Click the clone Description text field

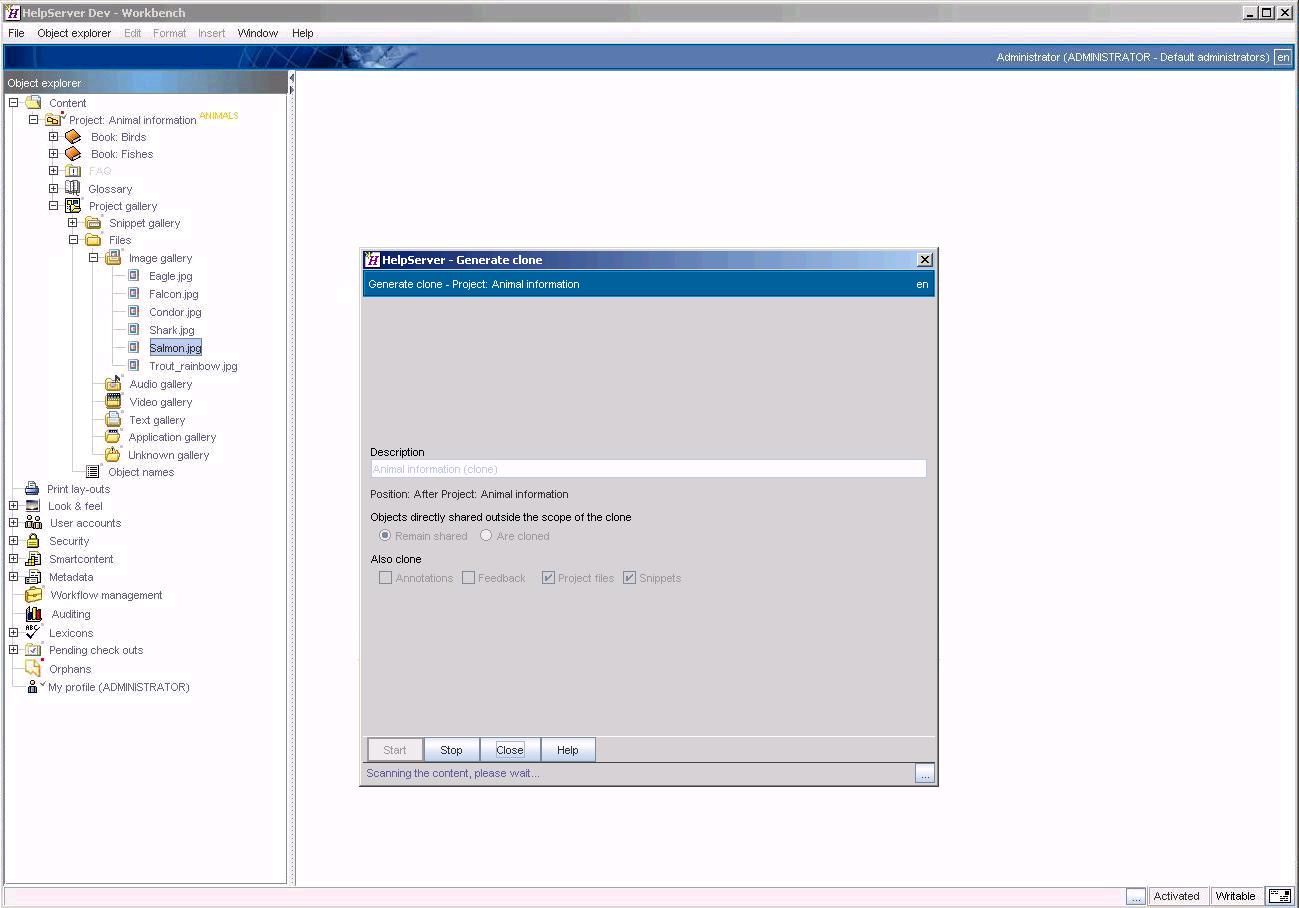[x=648, y=469]
